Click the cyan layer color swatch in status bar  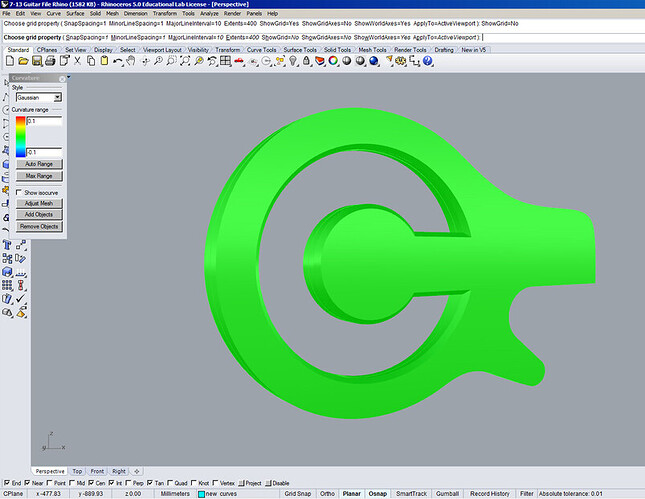click(x=202, y=494)
